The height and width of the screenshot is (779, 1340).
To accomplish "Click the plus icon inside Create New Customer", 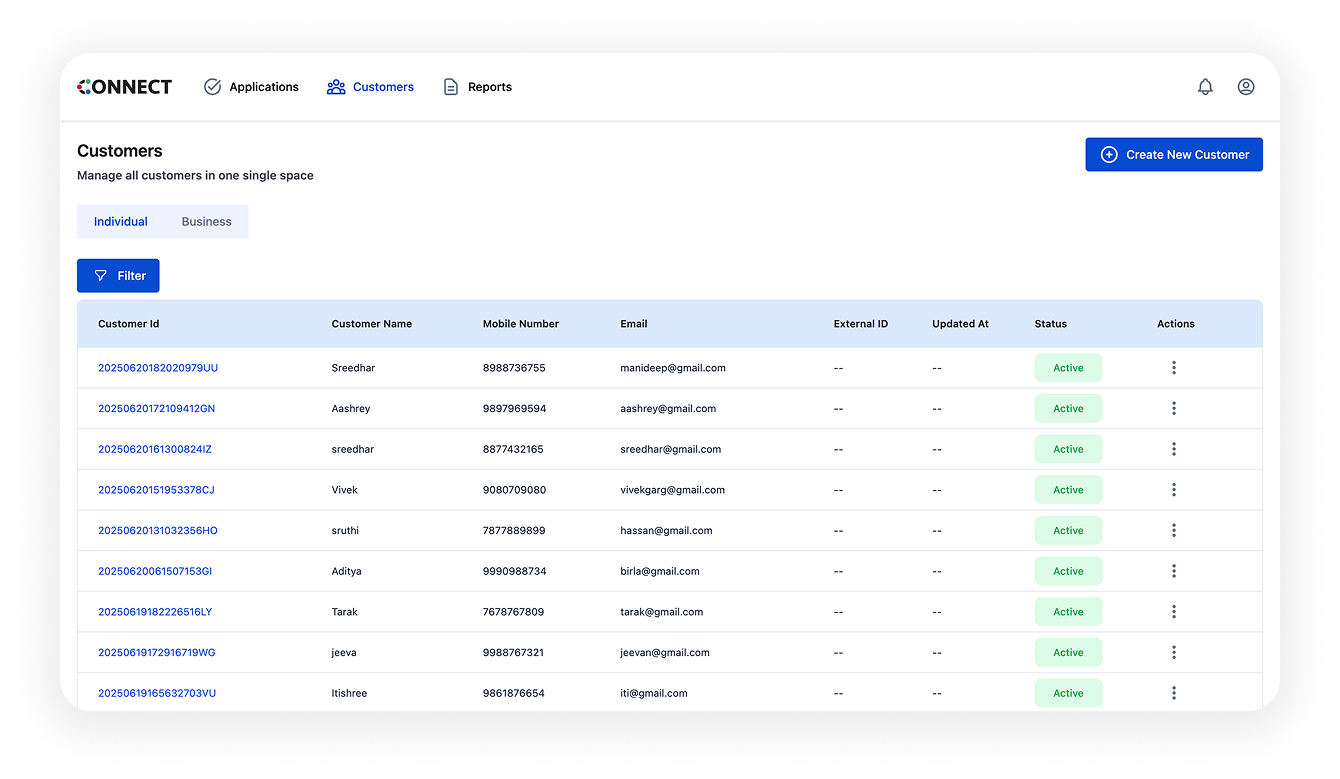I will coord(1108,154).
